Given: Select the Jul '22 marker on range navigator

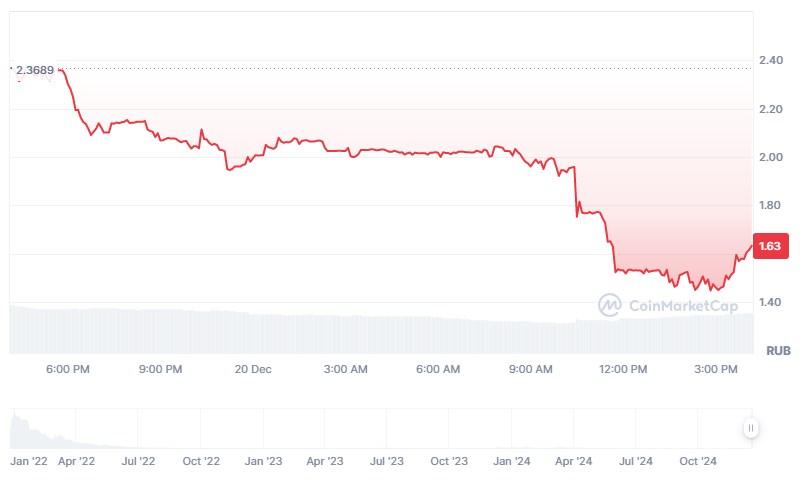Looking at the screenshot, I should click(x=138, y=461).
